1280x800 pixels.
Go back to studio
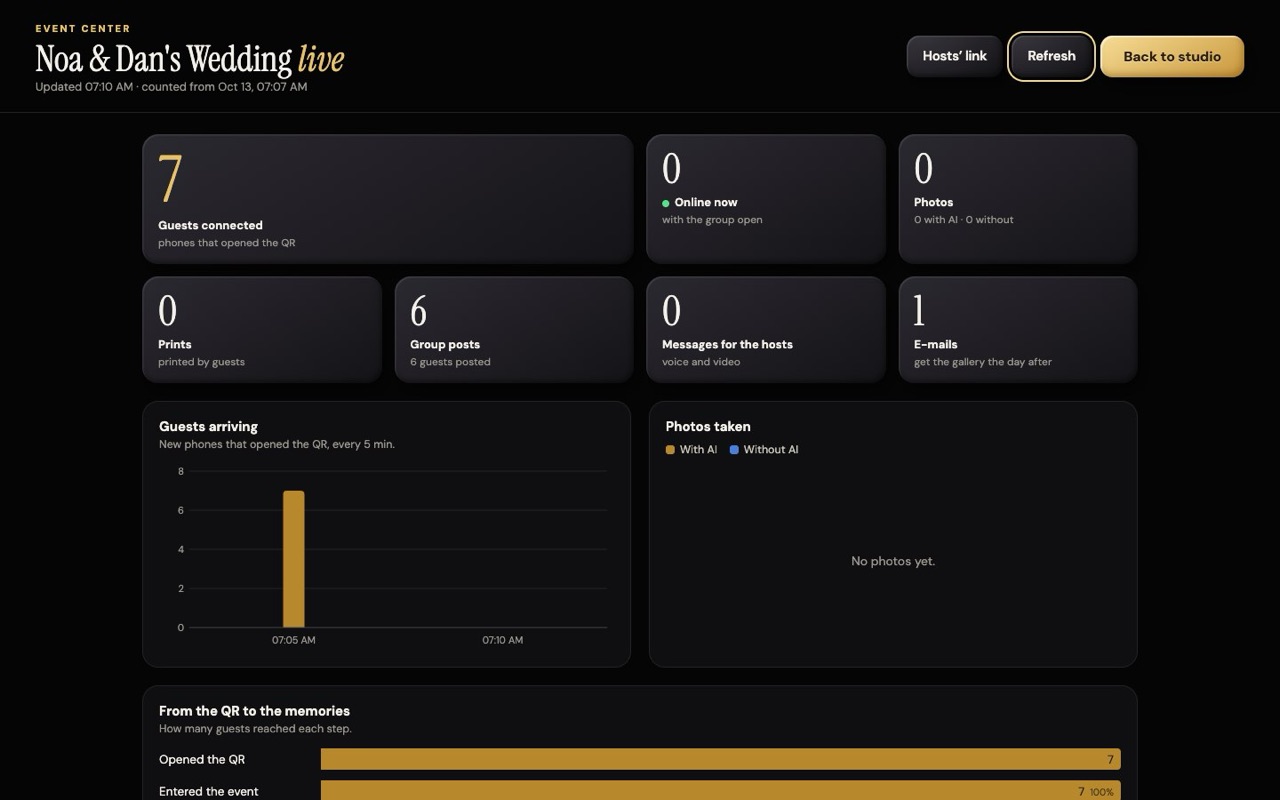(1172, 56)
